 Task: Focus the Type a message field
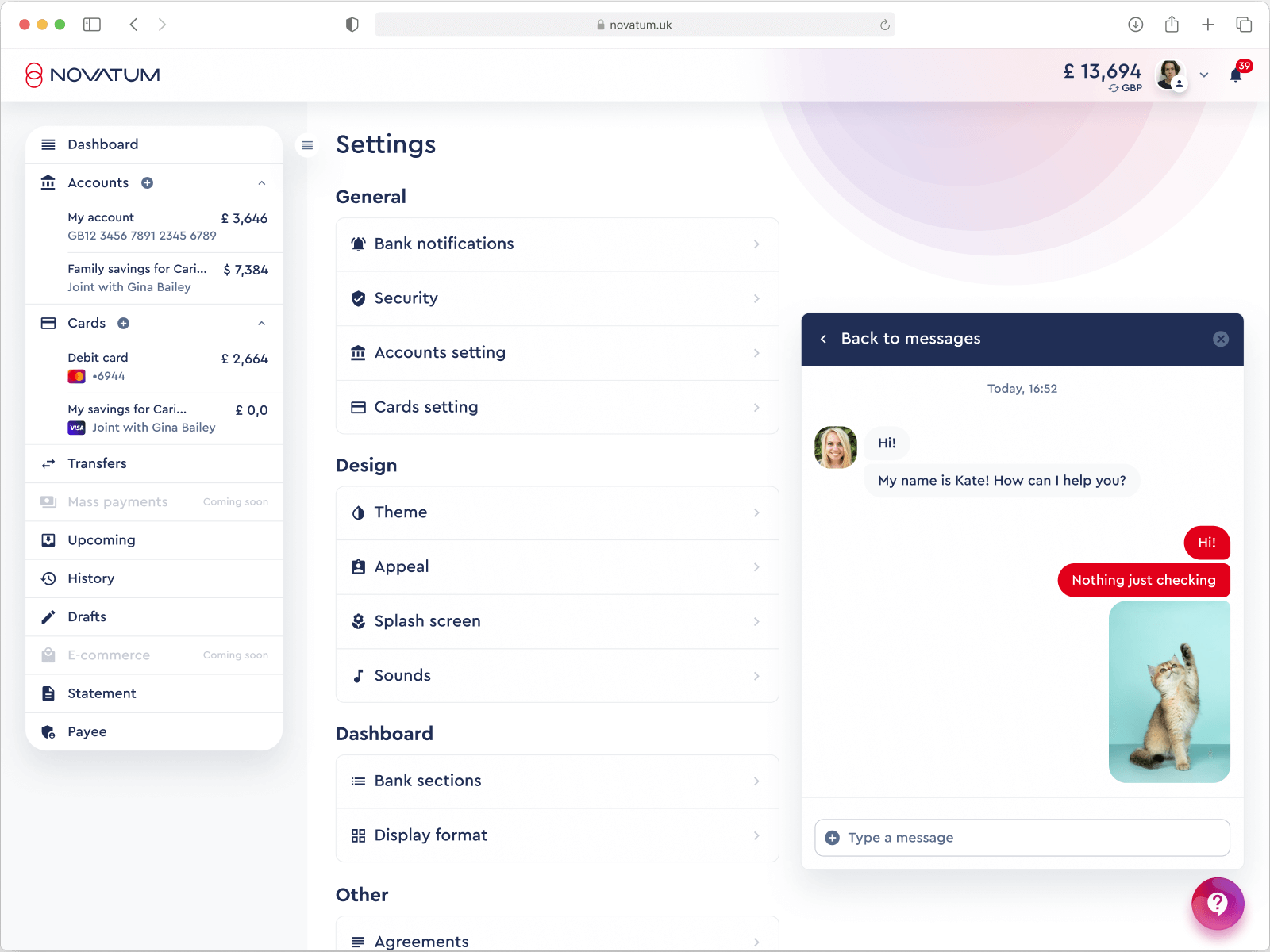coord(1022,838)
